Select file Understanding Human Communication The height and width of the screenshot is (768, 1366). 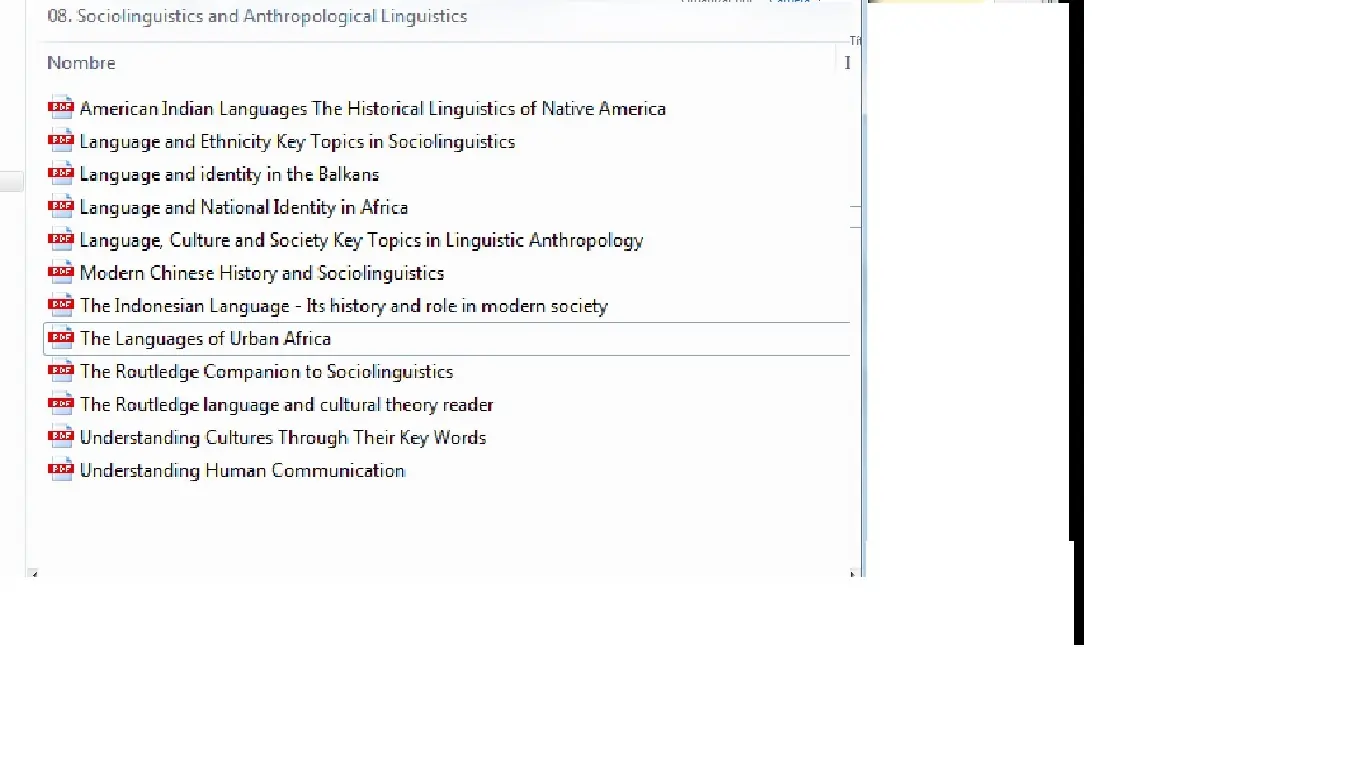click(x=242, y=470)
